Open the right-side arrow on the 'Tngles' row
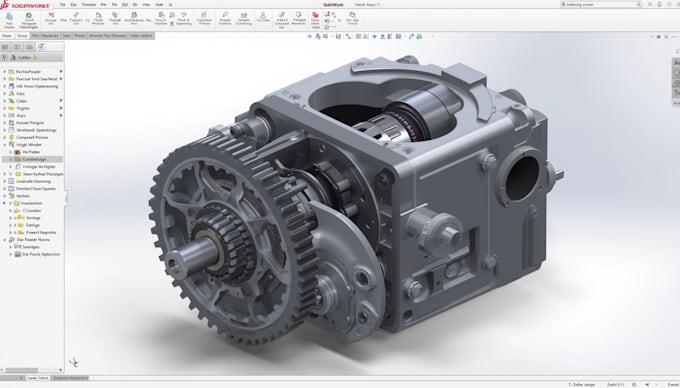 click(x=61, y=108)
